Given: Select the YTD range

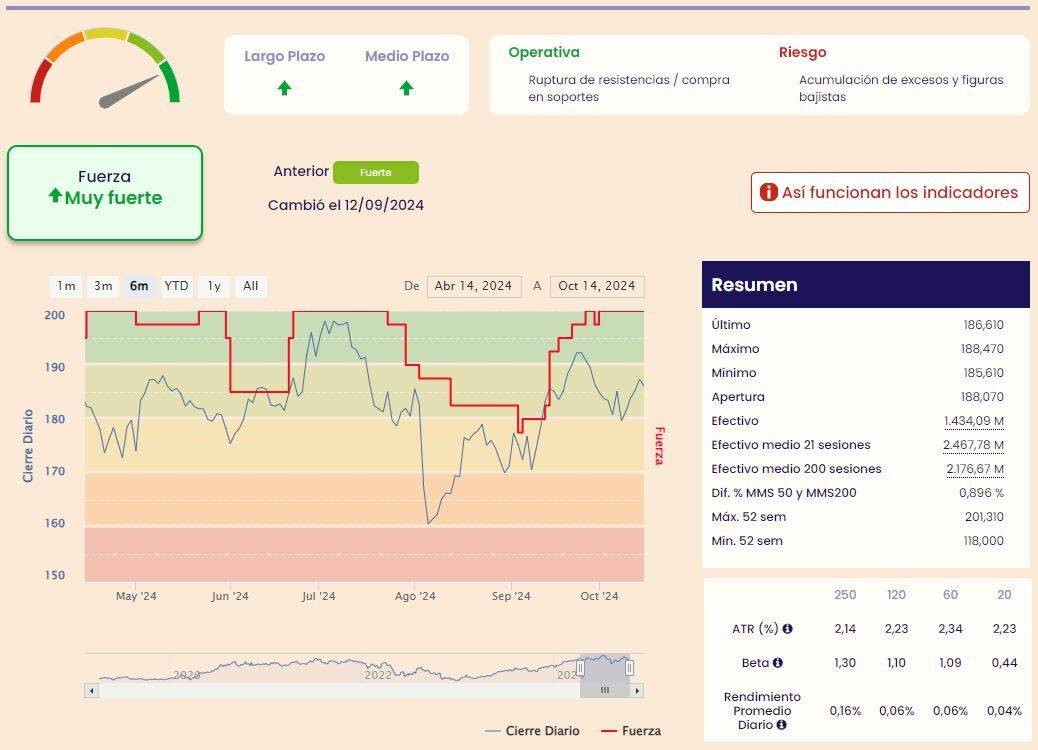Looking at the screenshot, I should click(x=176, y=286).
